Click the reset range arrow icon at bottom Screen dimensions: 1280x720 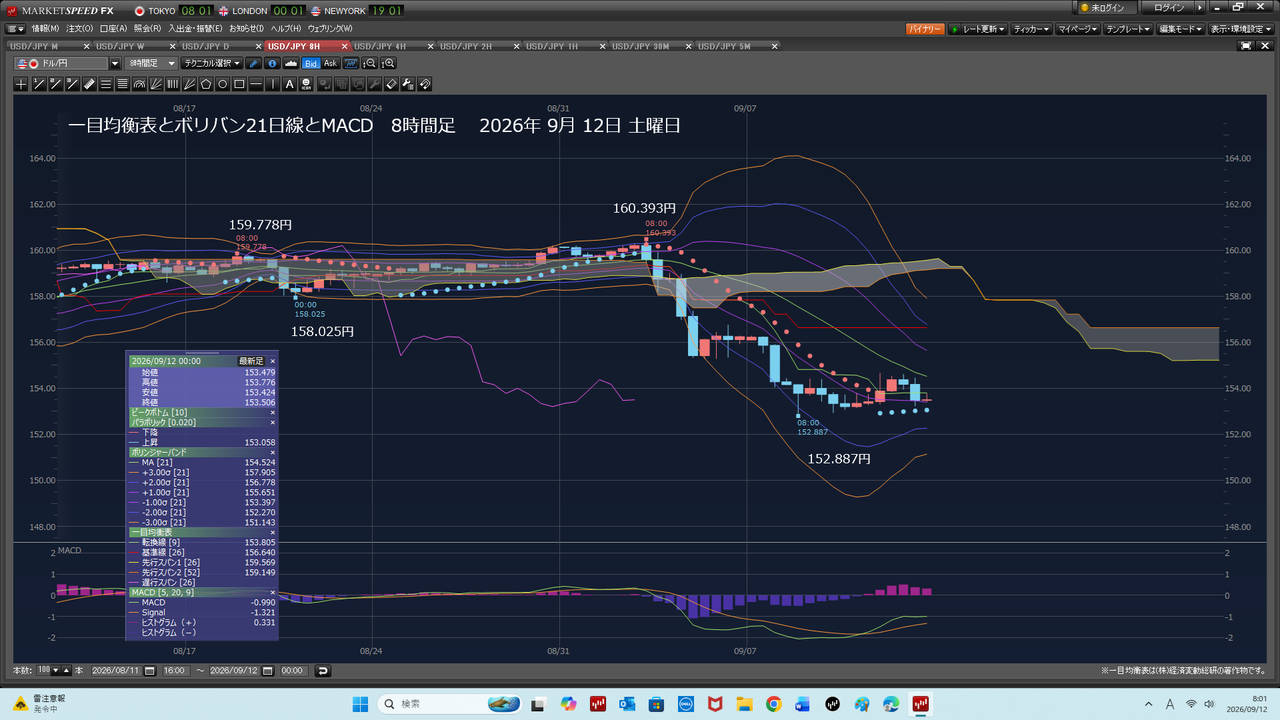(x=322, y=671)
